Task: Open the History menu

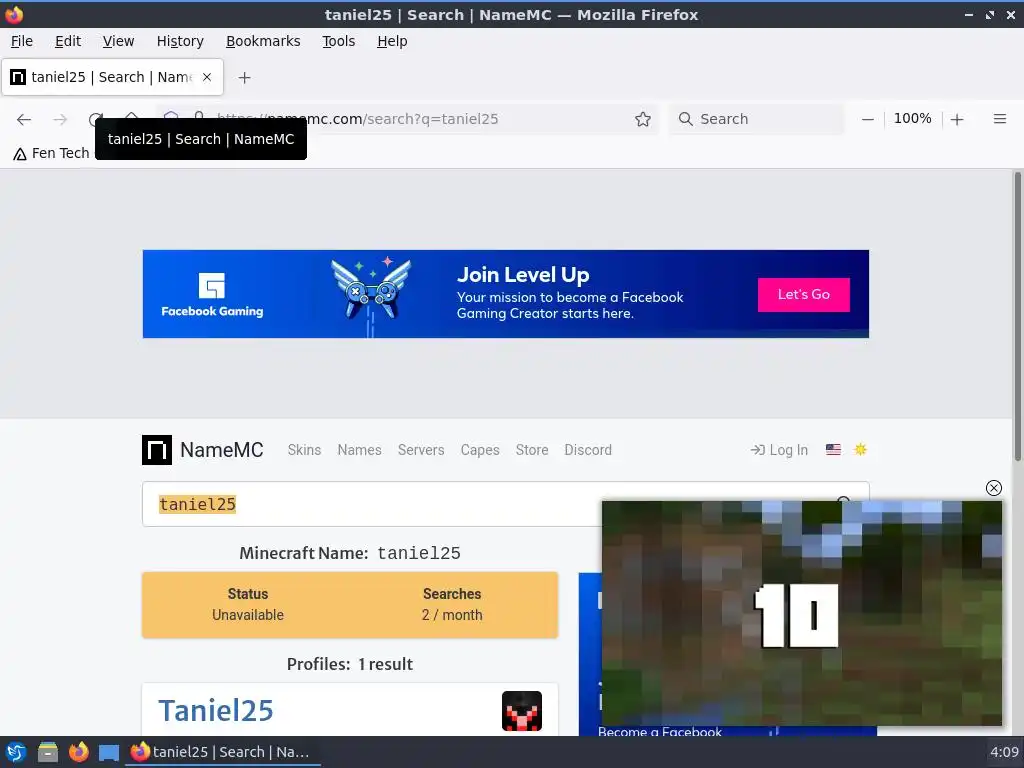Action: (x=180, y=41)
